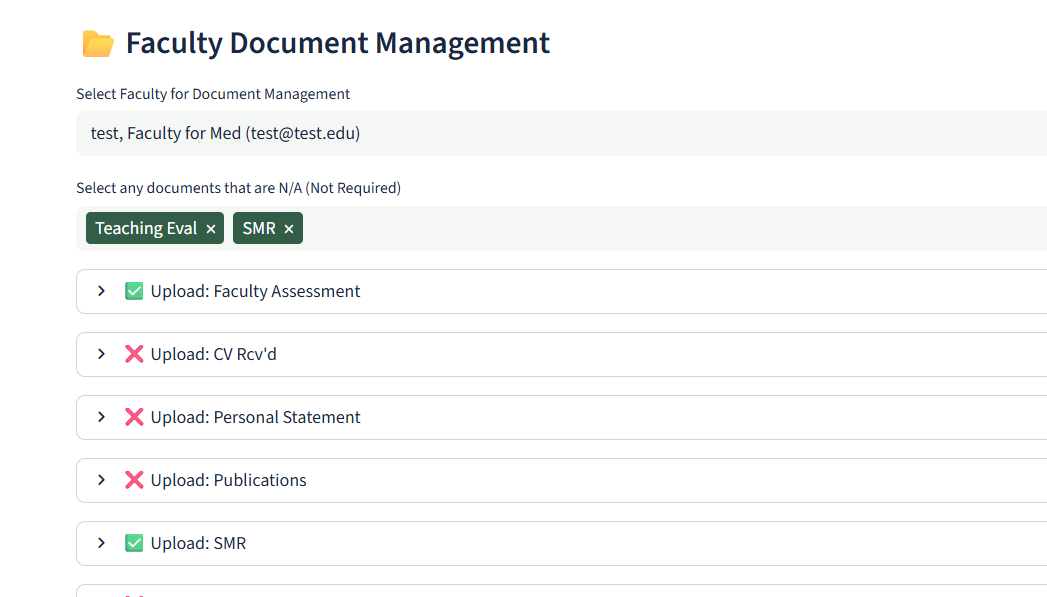Image resolution: width=1047 pixels, height=597 pixels.
Task: Expand the Upload: Publications section
Action: point(100,480)
